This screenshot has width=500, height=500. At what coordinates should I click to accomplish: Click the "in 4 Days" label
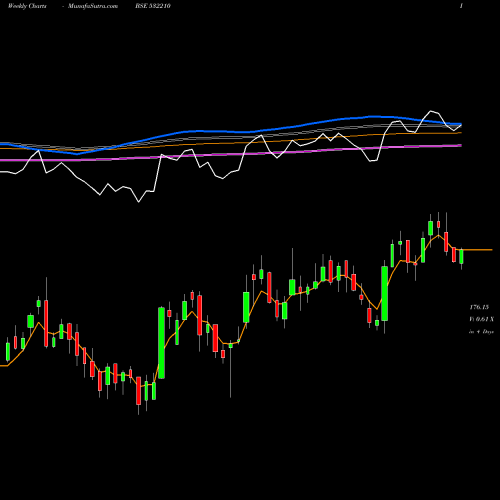tap(481, 332)
